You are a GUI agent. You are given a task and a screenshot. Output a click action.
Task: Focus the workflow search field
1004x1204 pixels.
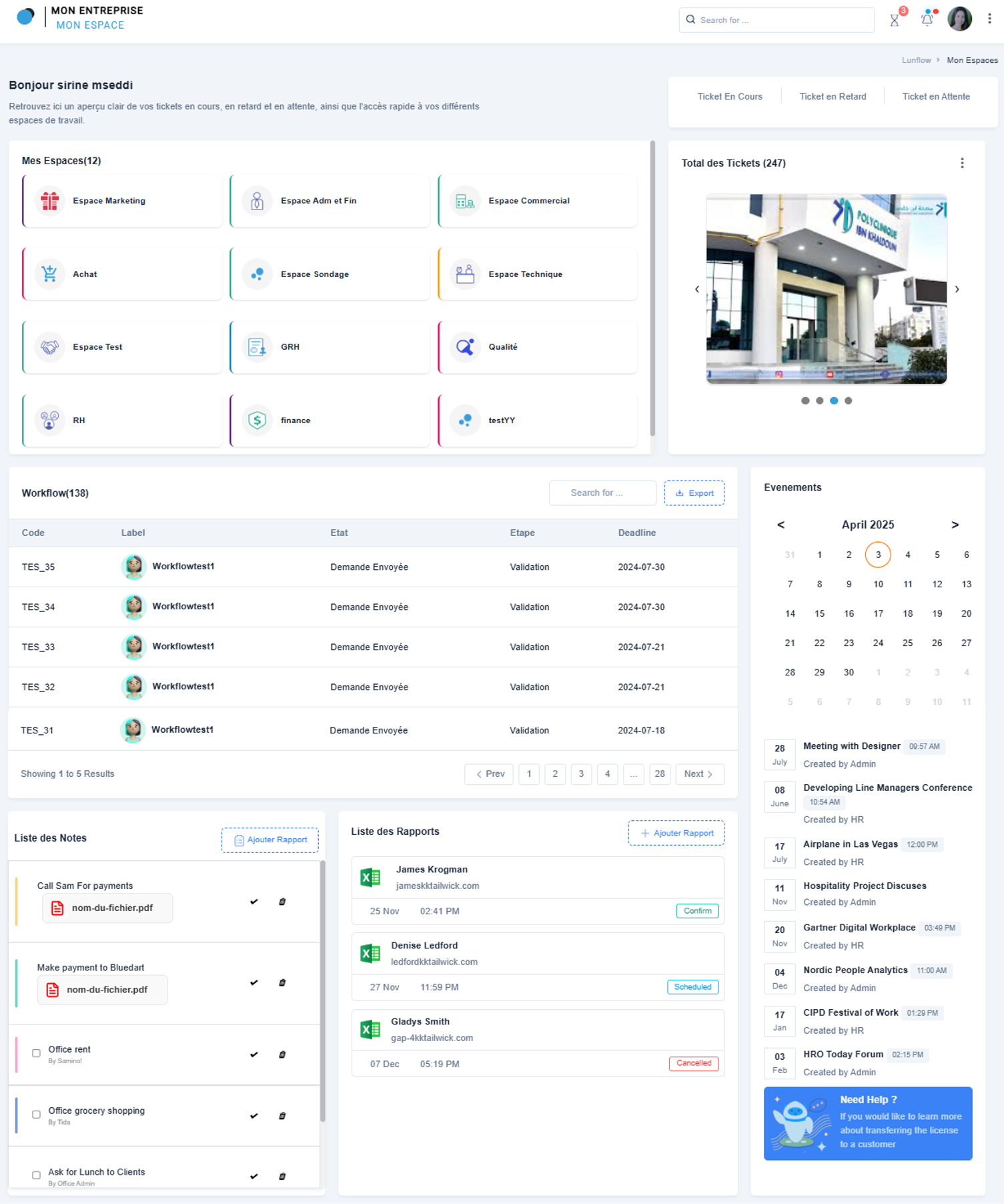click(x=602, y=493)
